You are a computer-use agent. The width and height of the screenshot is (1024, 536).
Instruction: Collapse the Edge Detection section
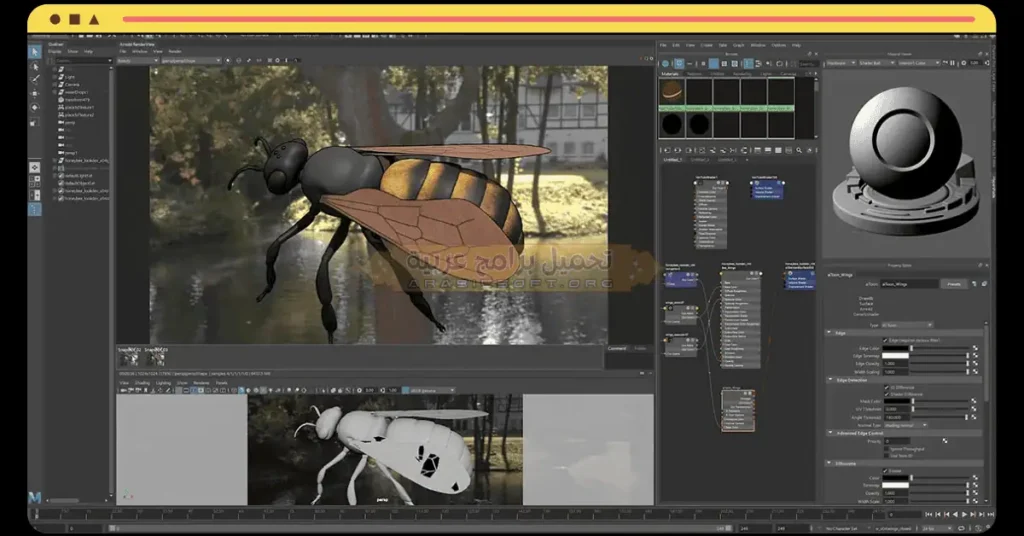(831, 380)
